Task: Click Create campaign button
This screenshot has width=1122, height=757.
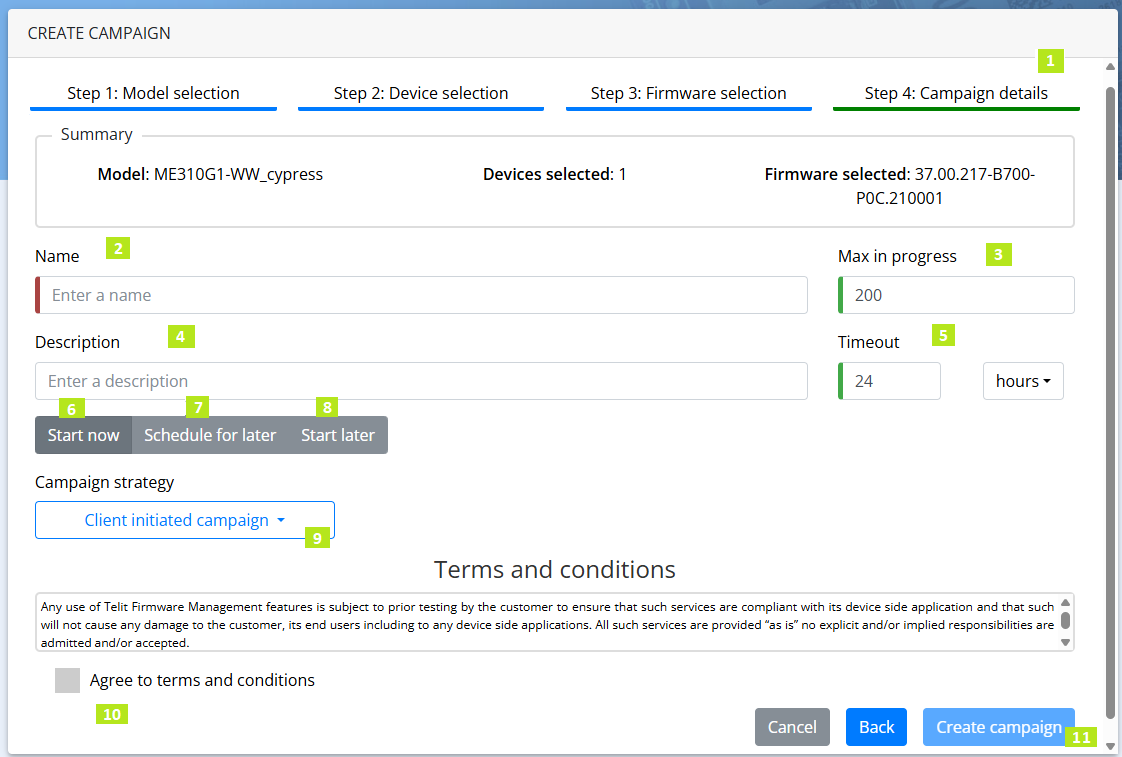Action: coord(998,727)
